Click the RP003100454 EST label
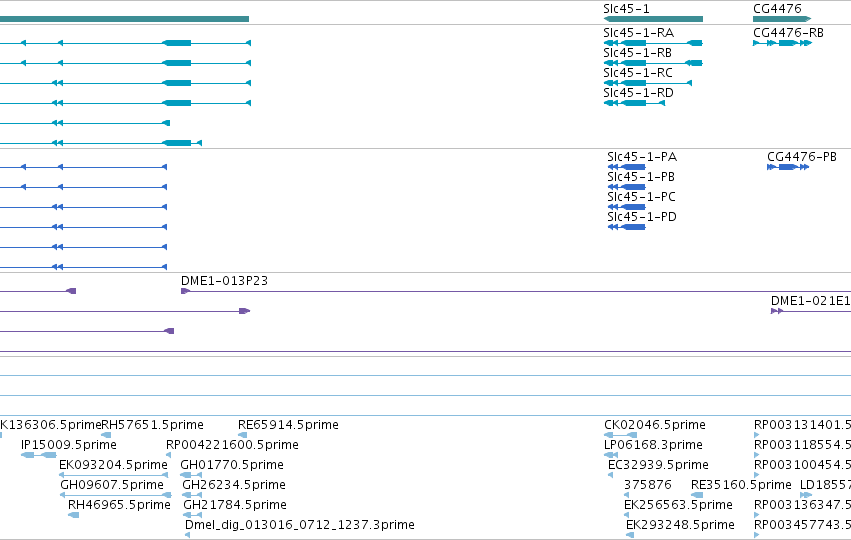The height and width of the screenshot is (540, 851). click(802, 465)
